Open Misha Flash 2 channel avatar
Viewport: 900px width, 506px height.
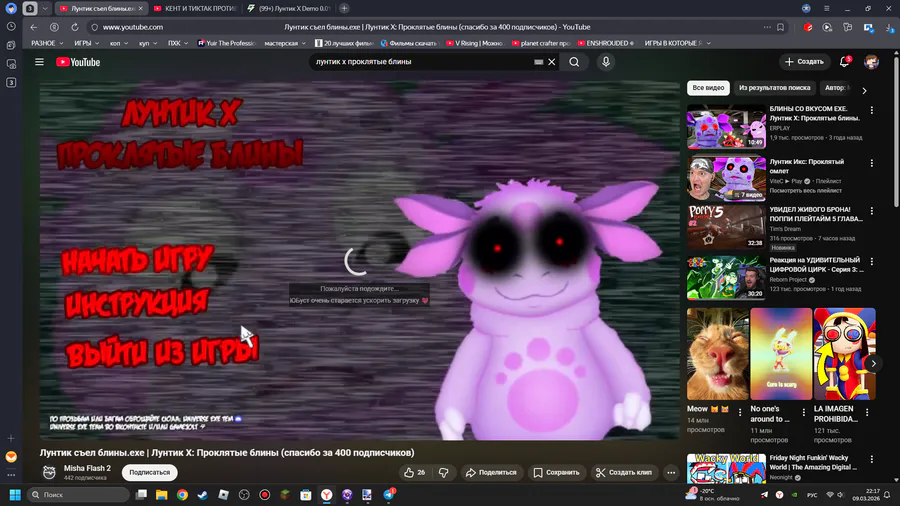(49, 472)
